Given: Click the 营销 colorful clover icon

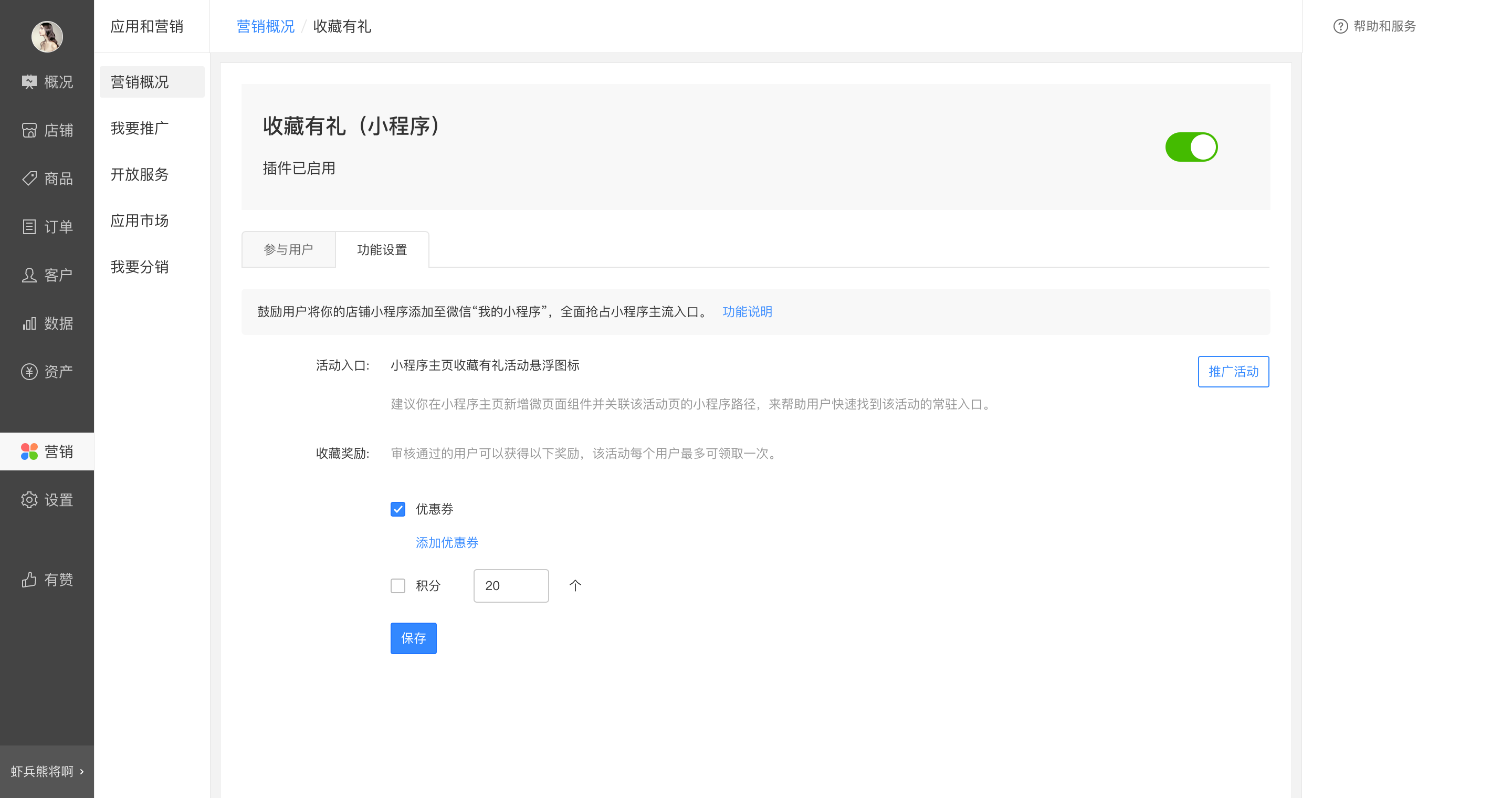Looking at the screenshot, I should click(x=29, y=451).
